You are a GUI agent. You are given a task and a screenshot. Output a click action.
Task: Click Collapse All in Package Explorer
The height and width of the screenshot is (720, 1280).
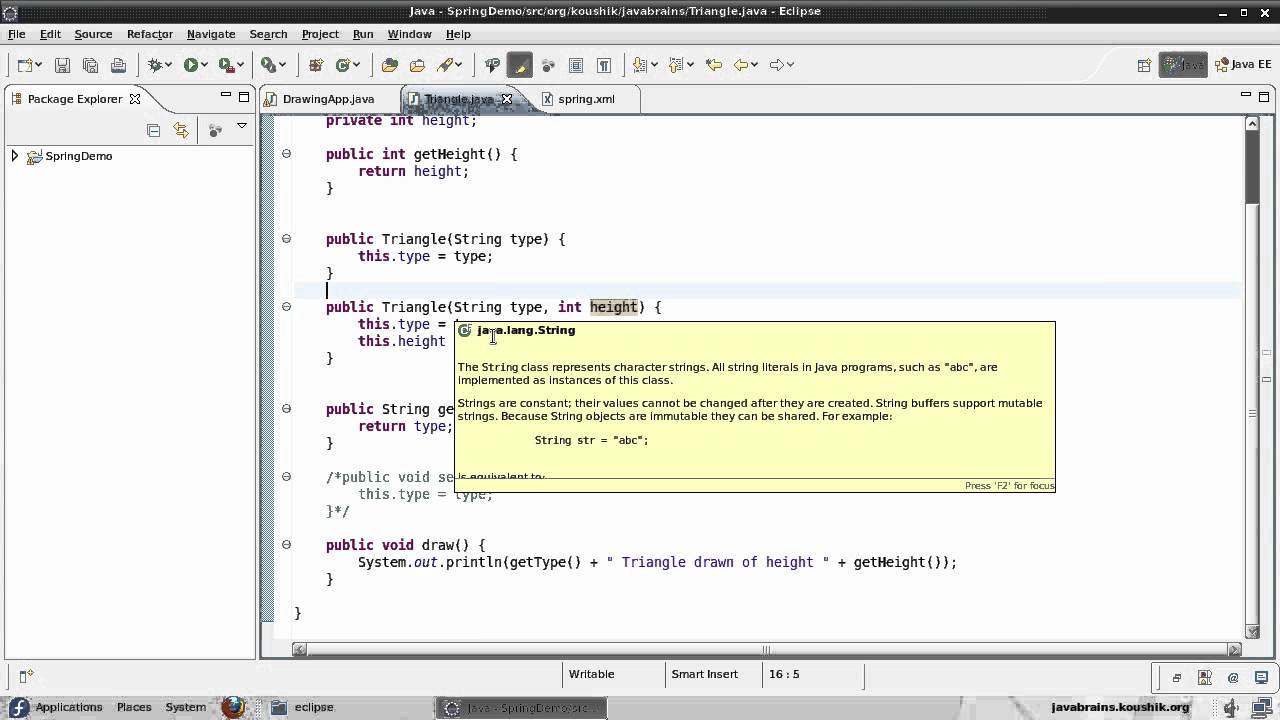point(153,130)
